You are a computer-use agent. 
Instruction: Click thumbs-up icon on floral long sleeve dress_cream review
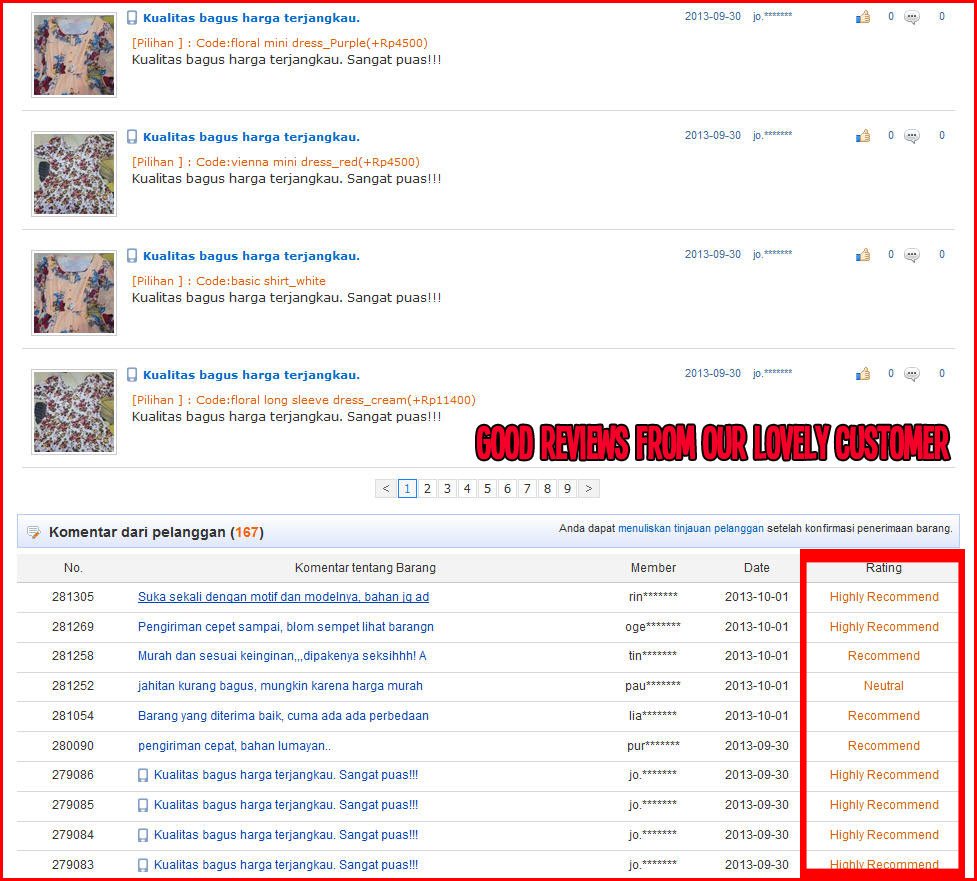[x=863, y=374]
